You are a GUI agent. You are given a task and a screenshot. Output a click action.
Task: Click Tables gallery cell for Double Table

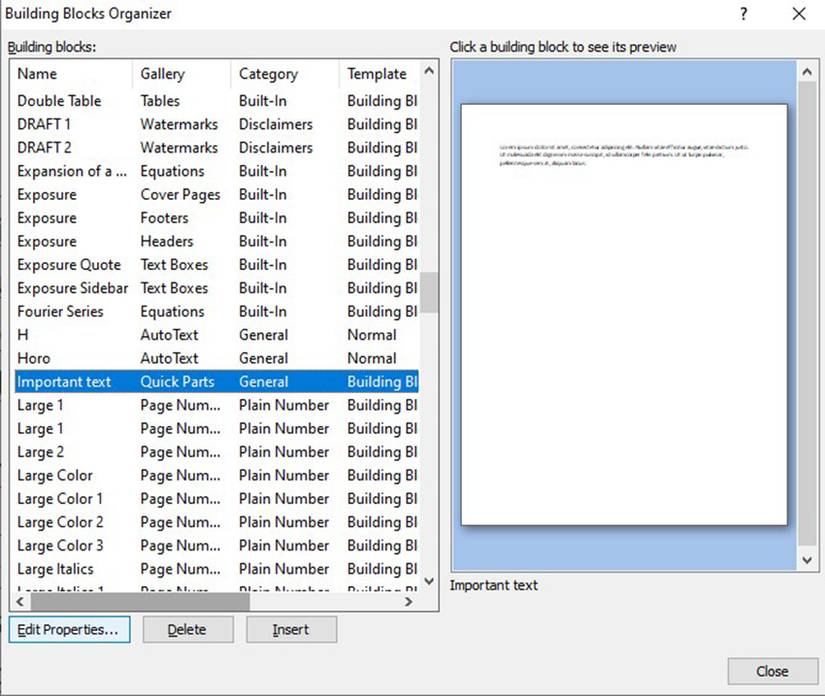pos(160,100)
